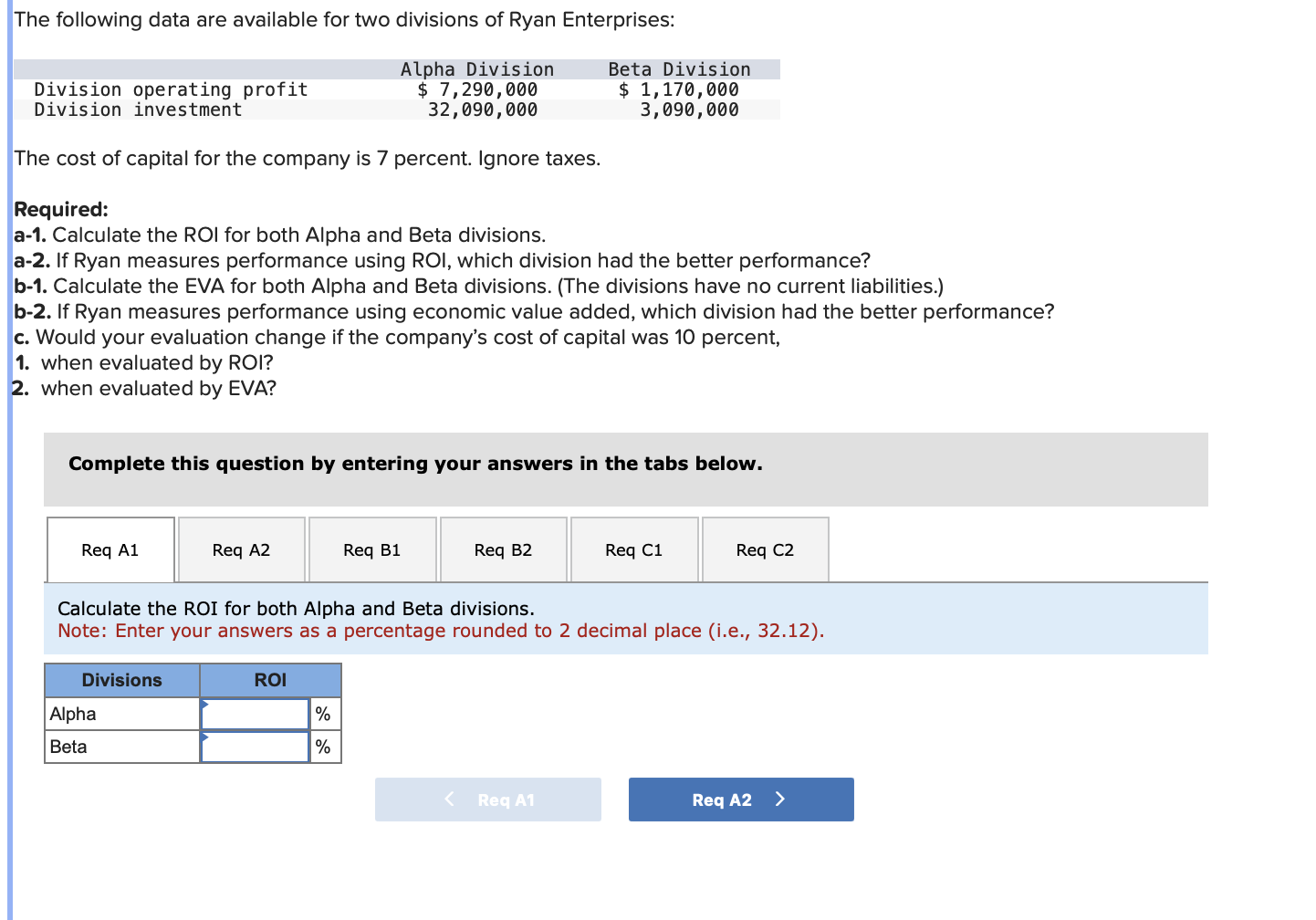Select the currently active Req A1 tab
The height and width of the screenshot is (920, 1316).
coord(110,549)
